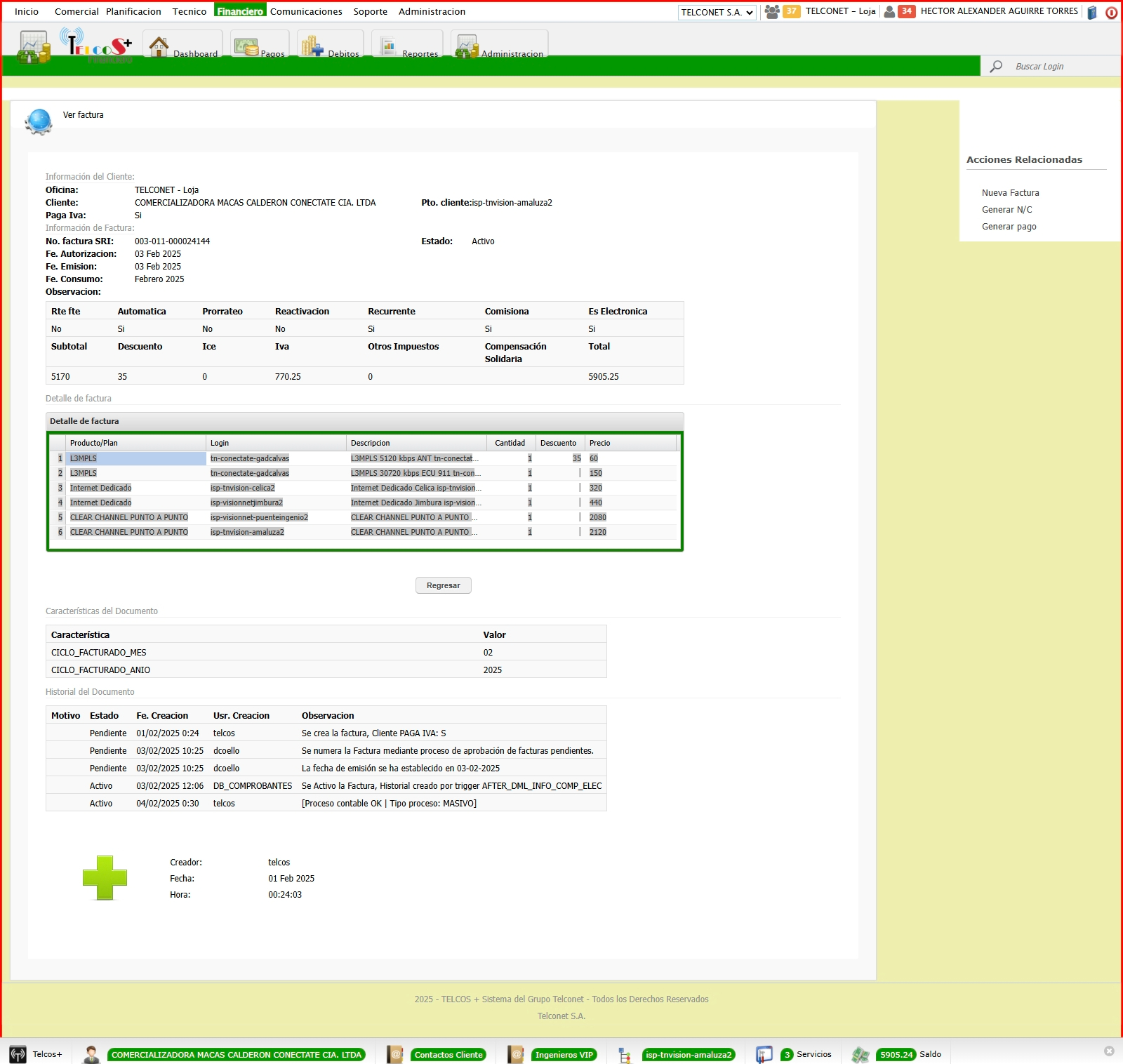Sort by the Descuento column header

[560, 443]
